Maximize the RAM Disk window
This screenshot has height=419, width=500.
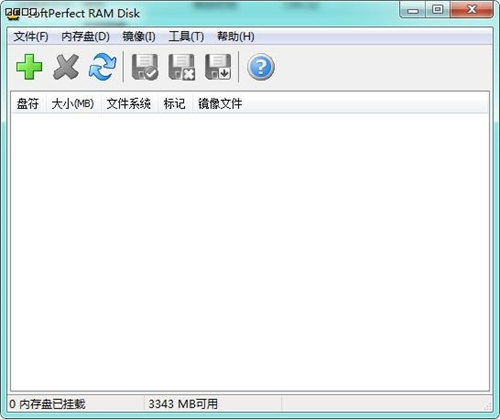click(x=438, y=9)
